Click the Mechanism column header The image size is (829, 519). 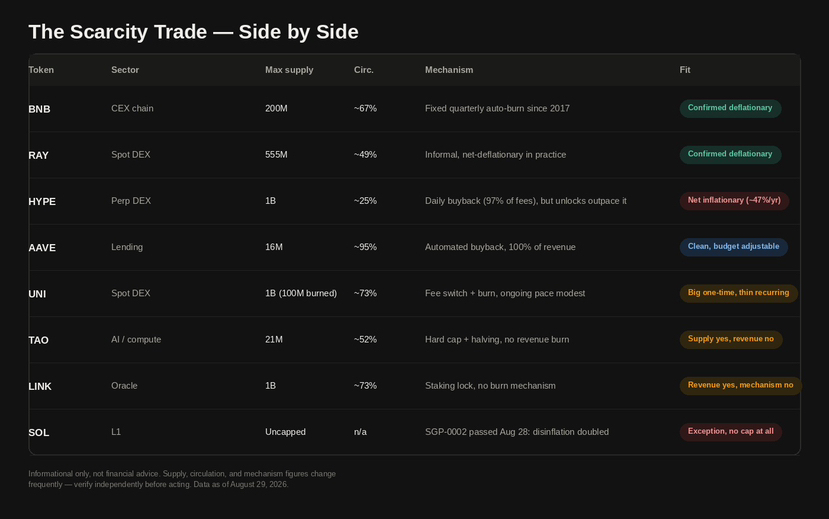click(449, 70)
